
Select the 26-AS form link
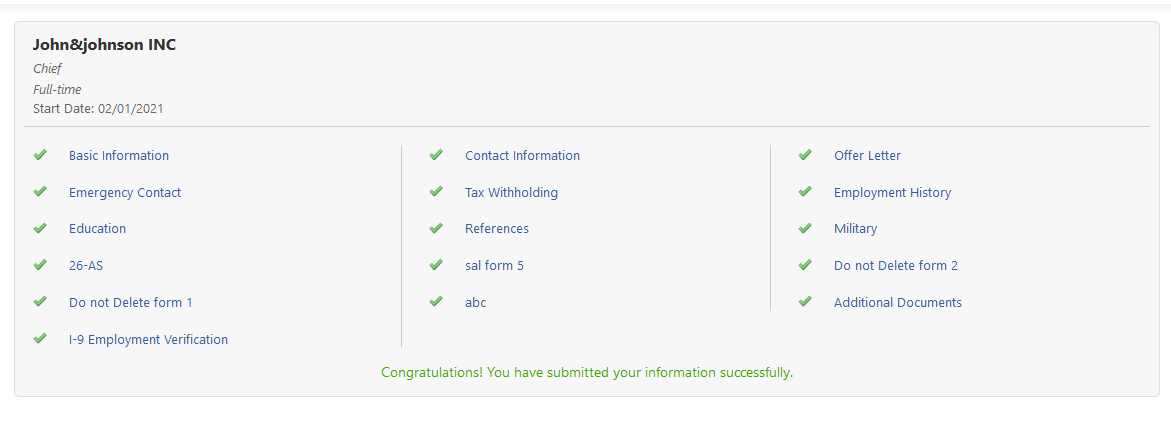[x=86, y=266]
